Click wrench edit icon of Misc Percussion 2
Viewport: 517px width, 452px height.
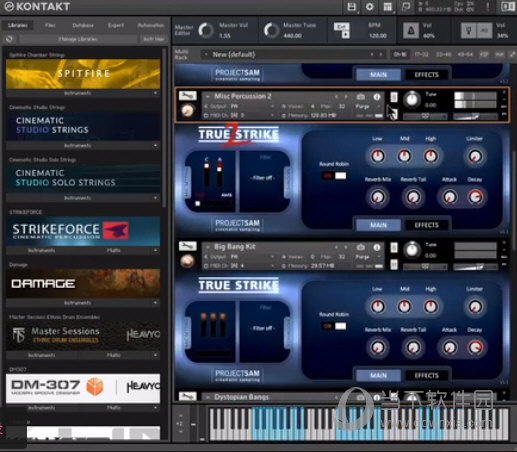187,96
